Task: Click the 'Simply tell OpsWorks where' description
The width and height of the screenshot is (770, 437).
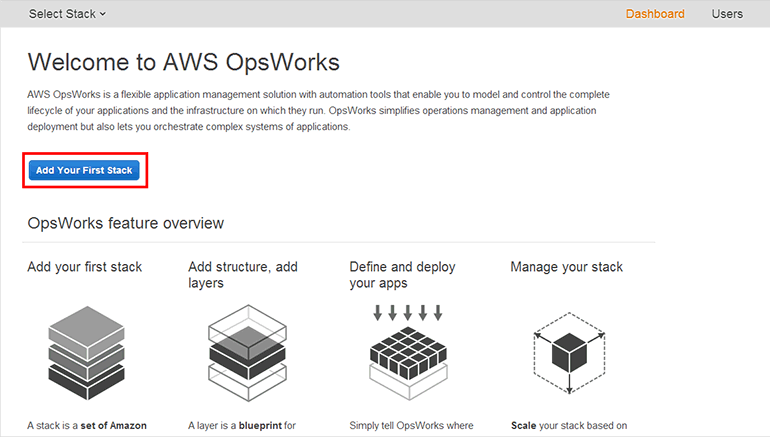Action: (409, 425)
